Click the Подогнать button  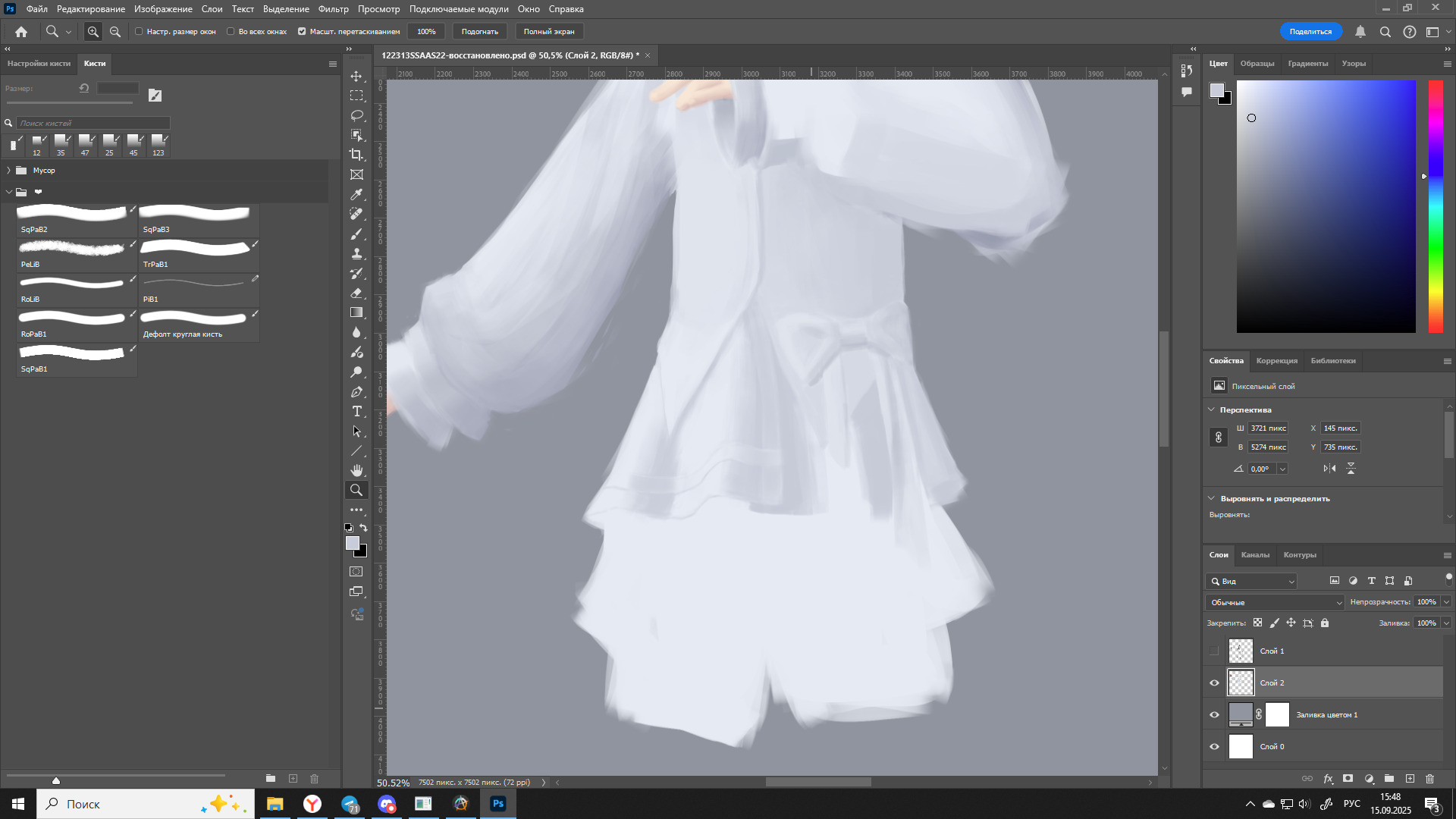479,32
